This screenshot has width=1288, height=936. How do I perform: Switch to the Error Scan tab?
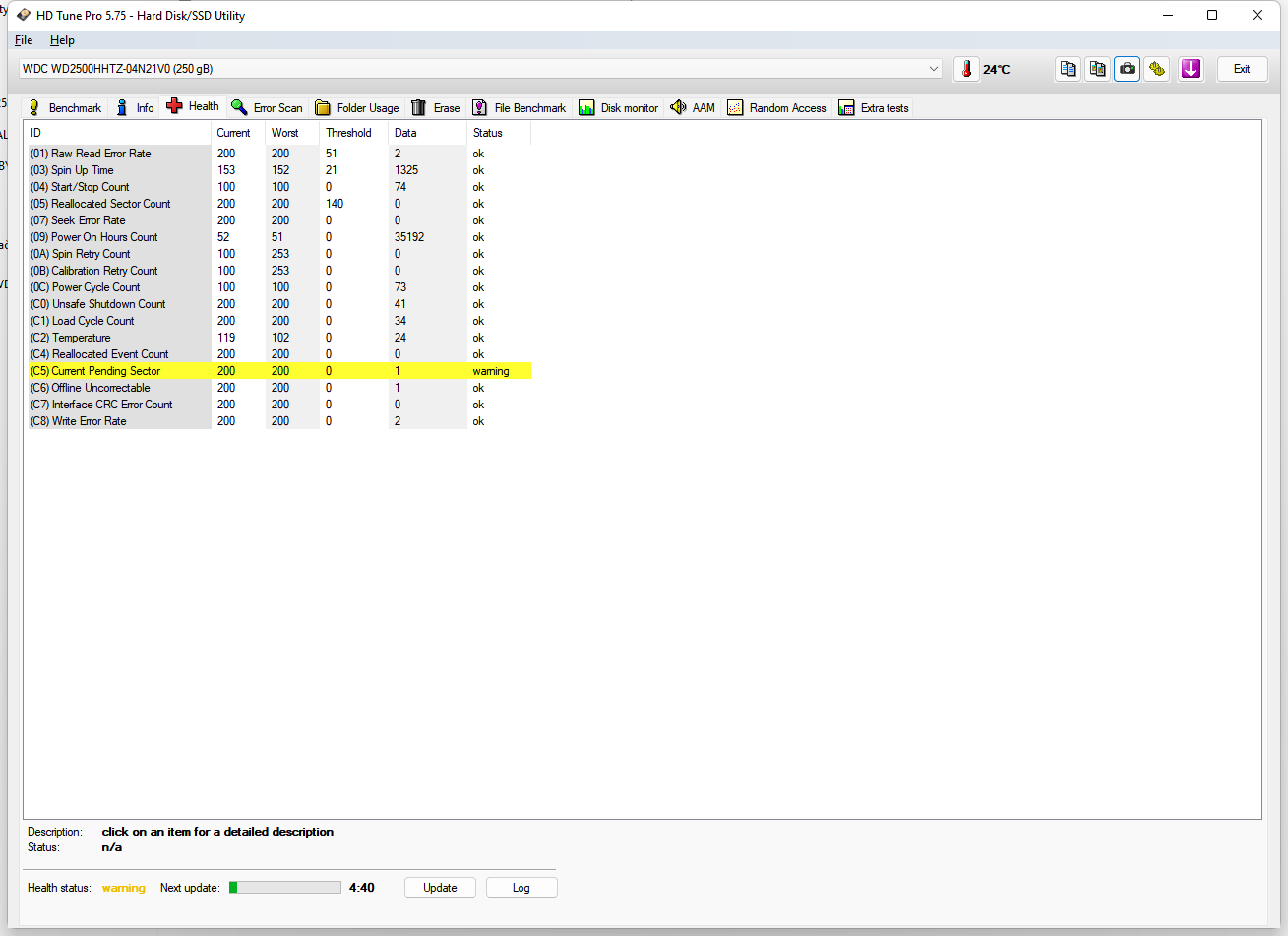point(267,108)
